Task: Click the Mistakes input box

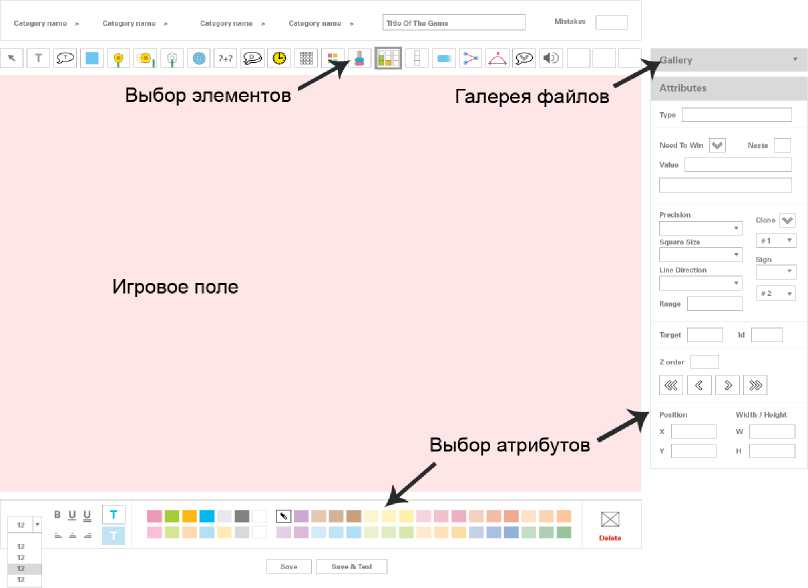Action: (x=611, y=23)
